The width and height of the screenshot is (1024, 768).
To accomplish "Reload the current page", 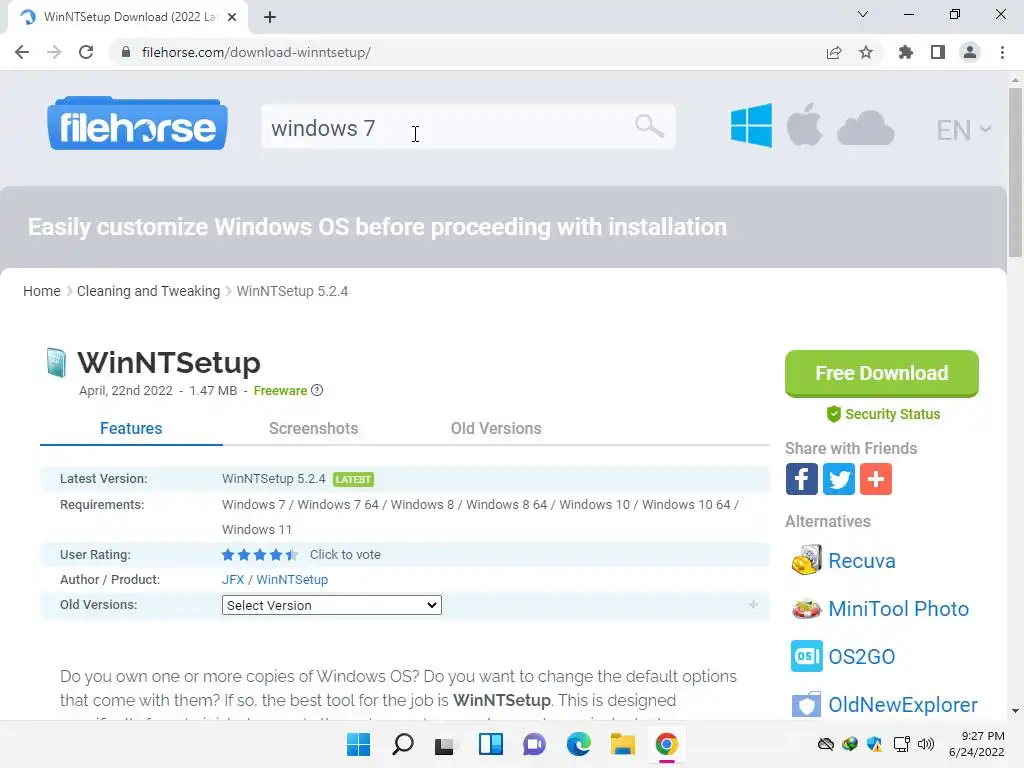I will pos(86,52).
